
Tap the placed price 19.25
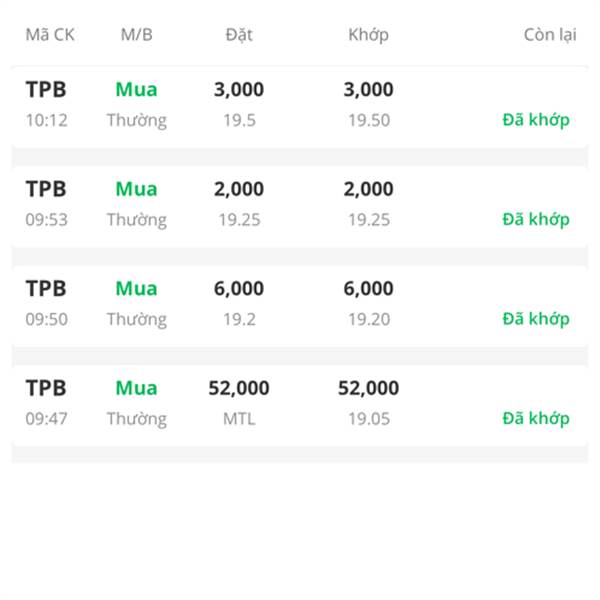[x=239, y=220]
